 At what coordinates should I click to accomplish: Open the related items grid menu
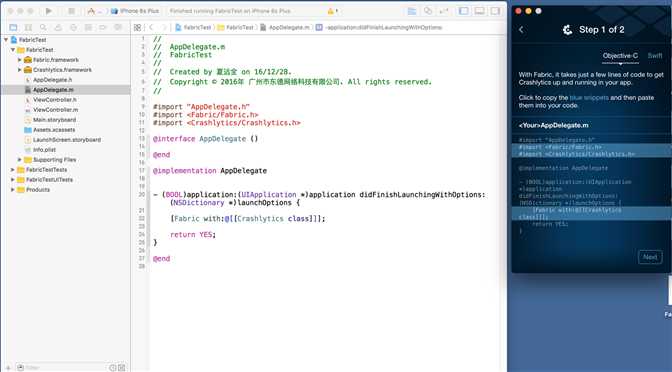pyautogui.click(x=137, y=27)
